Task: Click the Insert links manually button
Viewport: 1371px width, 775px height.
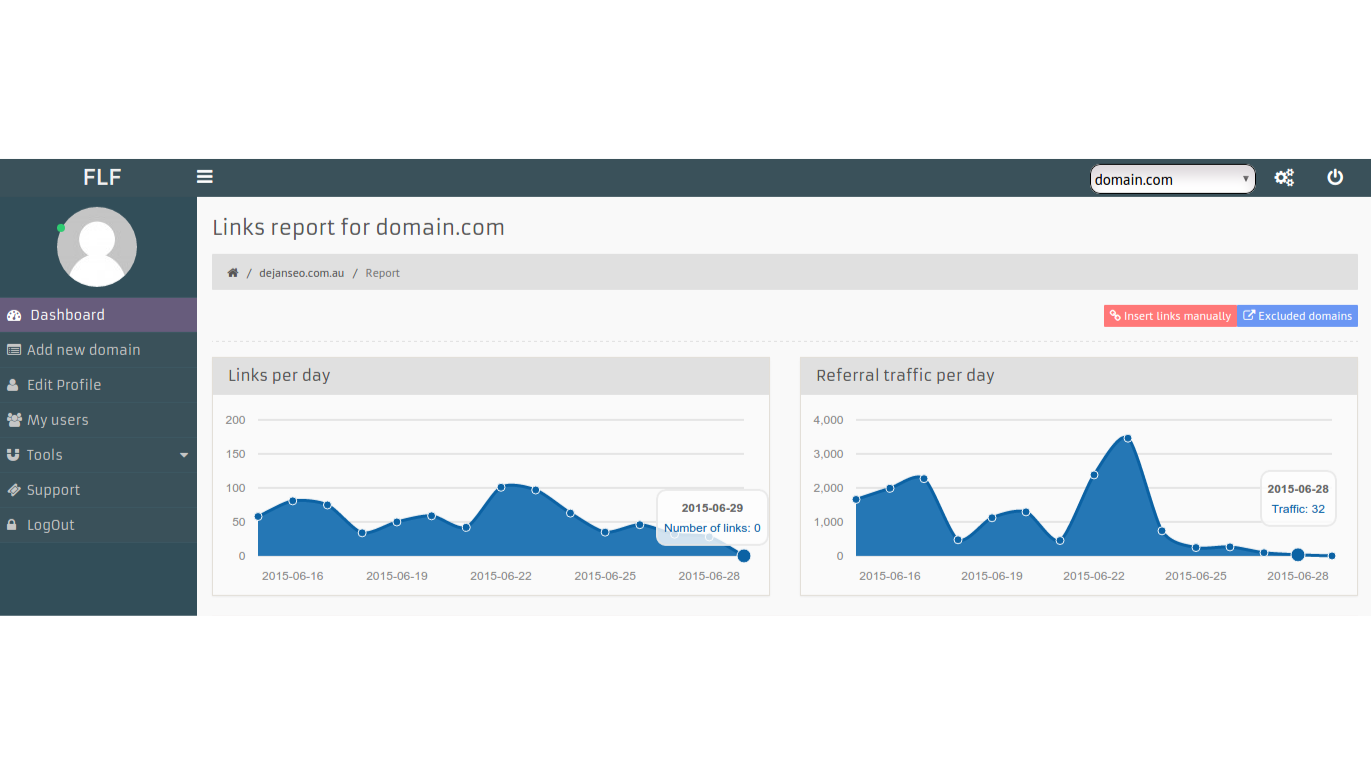Action: point(1170,315)
